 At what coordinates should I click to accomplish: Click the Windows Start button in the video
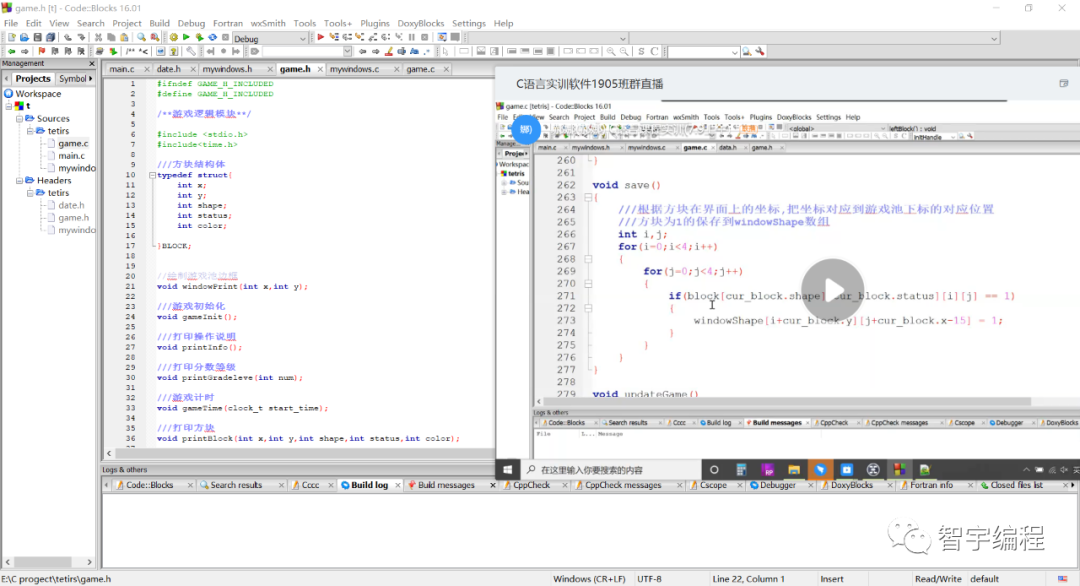pyautogui.click(x=508, y=470)
